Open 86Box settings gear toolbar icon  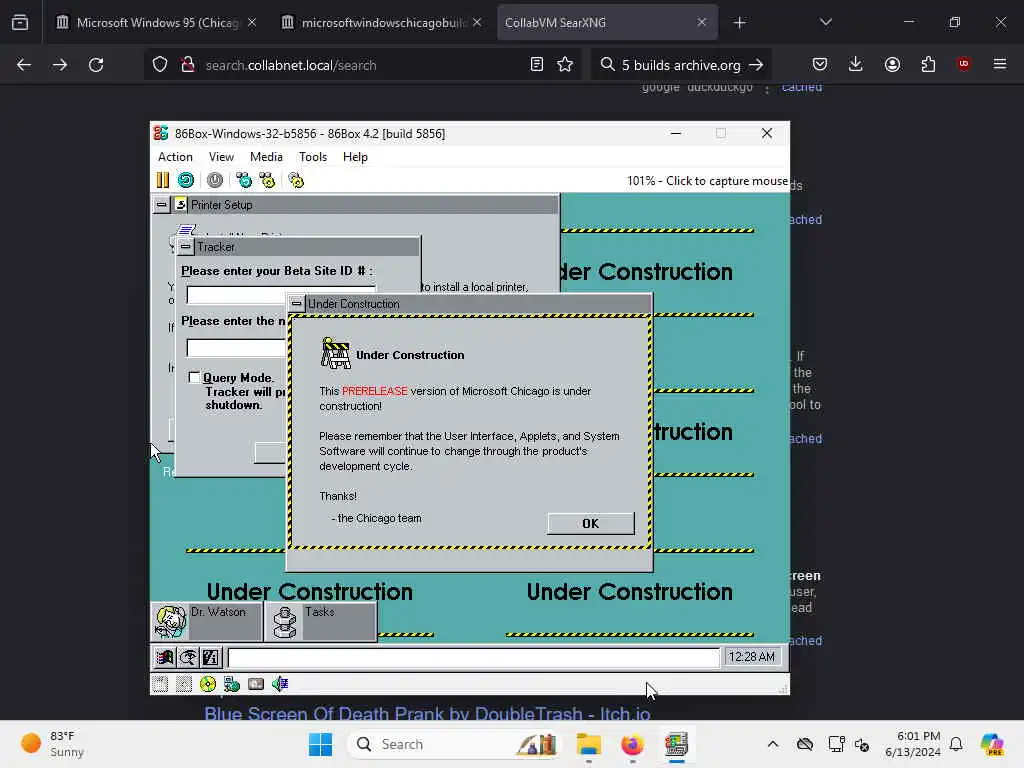click(x=296, y=180)
